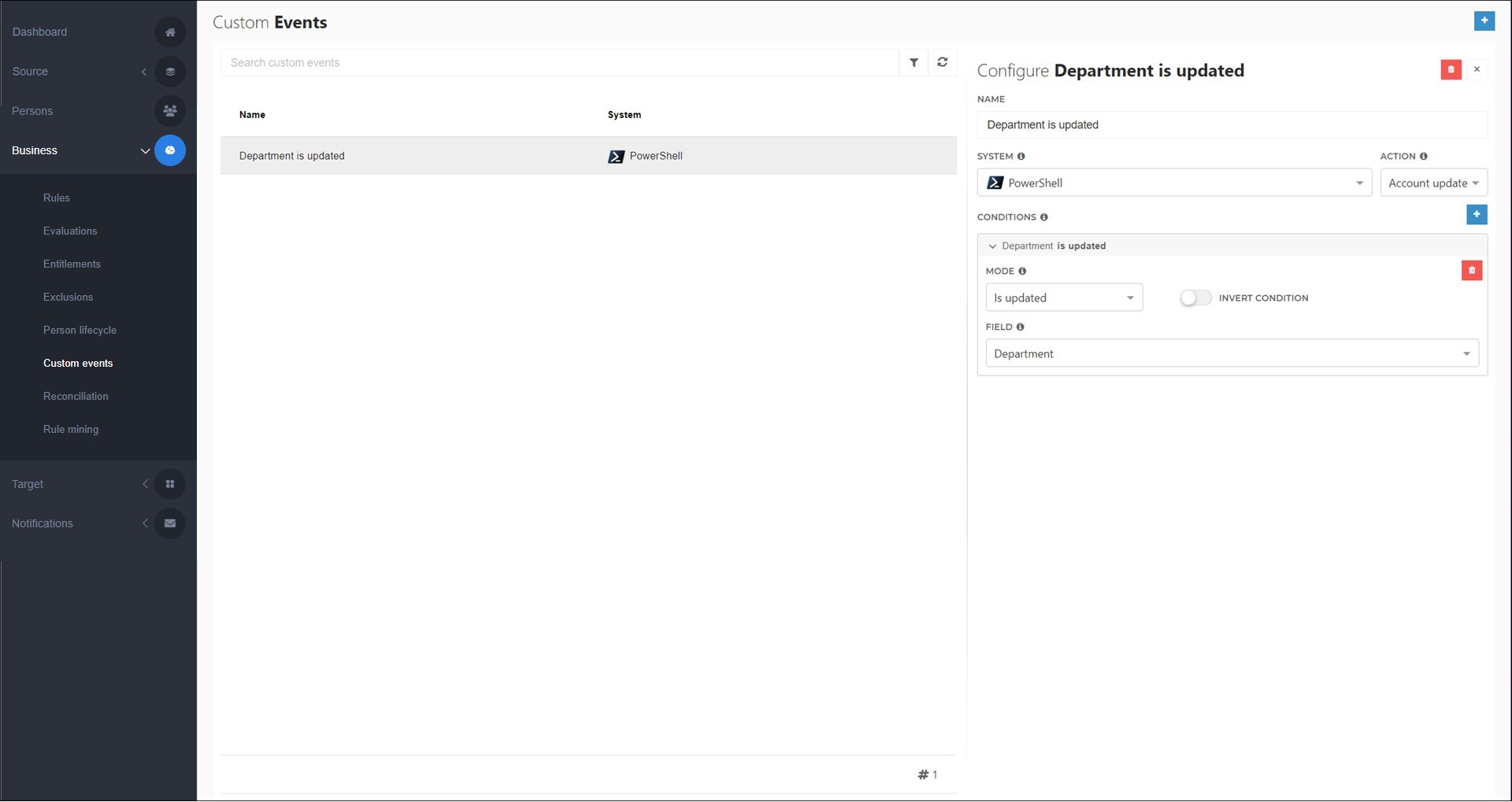Open the Dashboard via the home icon
Image resolution: width=1512 pixels, height=802 pixels.
point(170,32)
